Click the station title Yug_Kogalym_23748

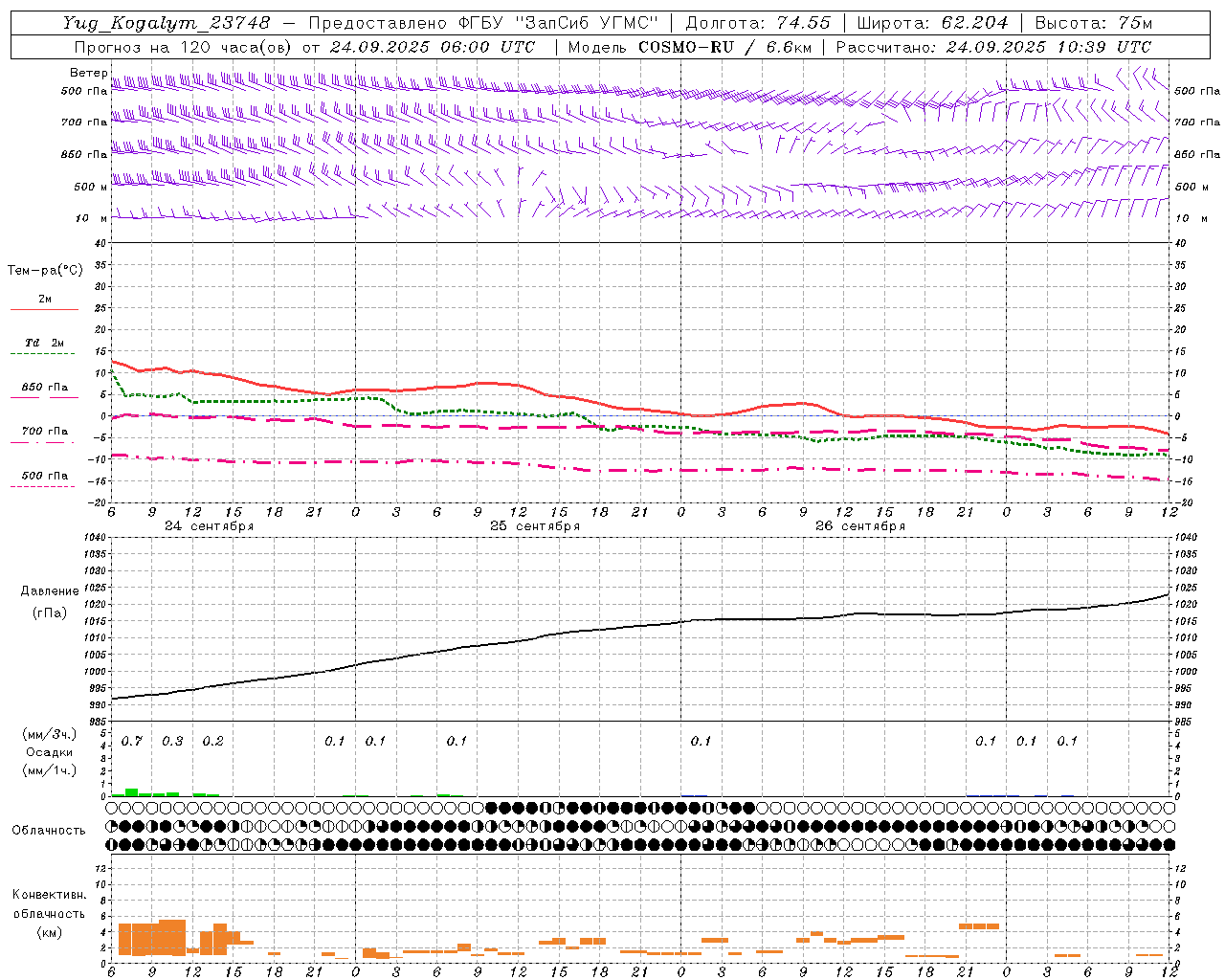point(167,23)
